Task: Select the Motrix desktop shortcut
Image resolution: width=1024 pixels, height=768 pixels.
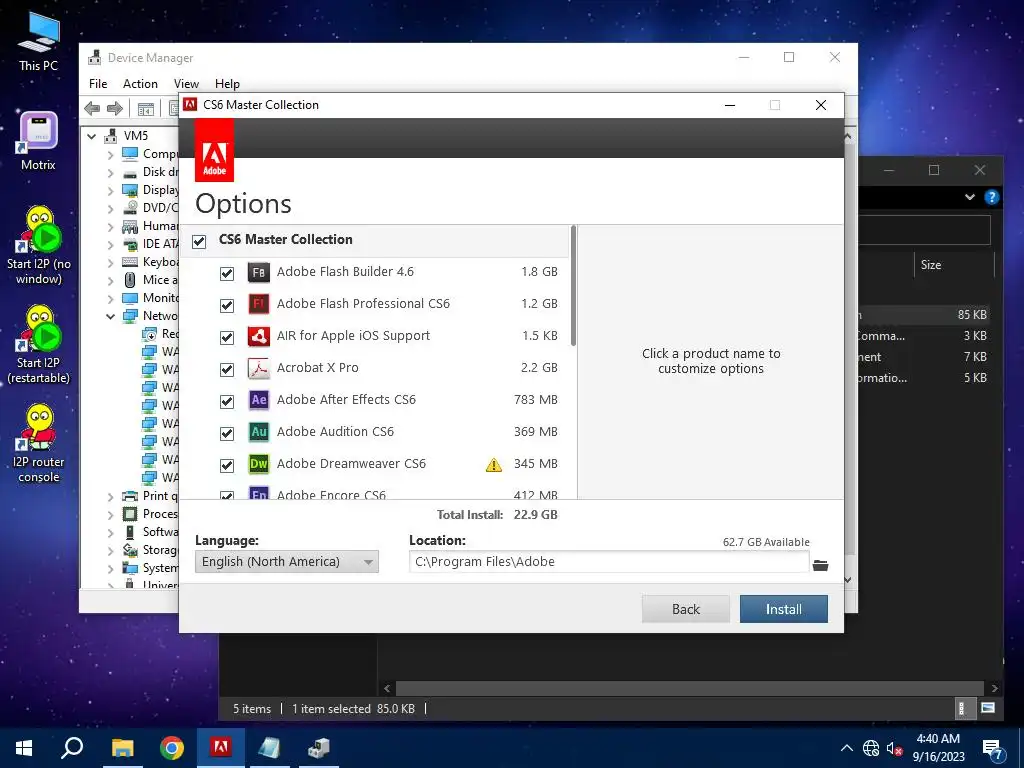Action: (38, 141)
